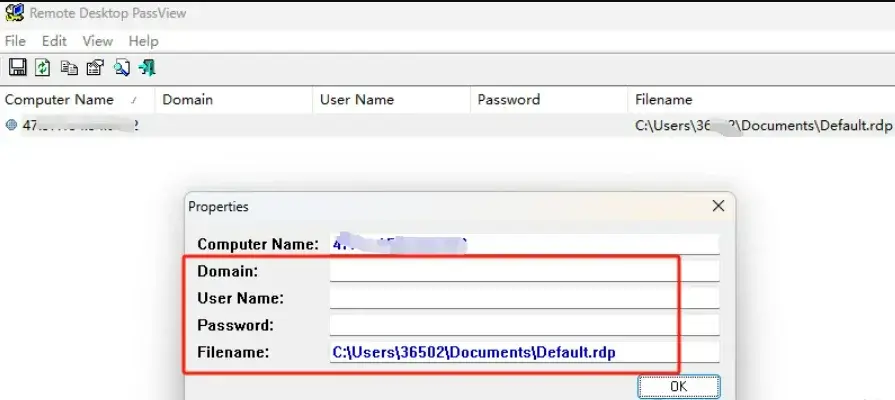
Task: Click the globe icon on the computer row
Action: pyautogui.click(x=11, y=125)
